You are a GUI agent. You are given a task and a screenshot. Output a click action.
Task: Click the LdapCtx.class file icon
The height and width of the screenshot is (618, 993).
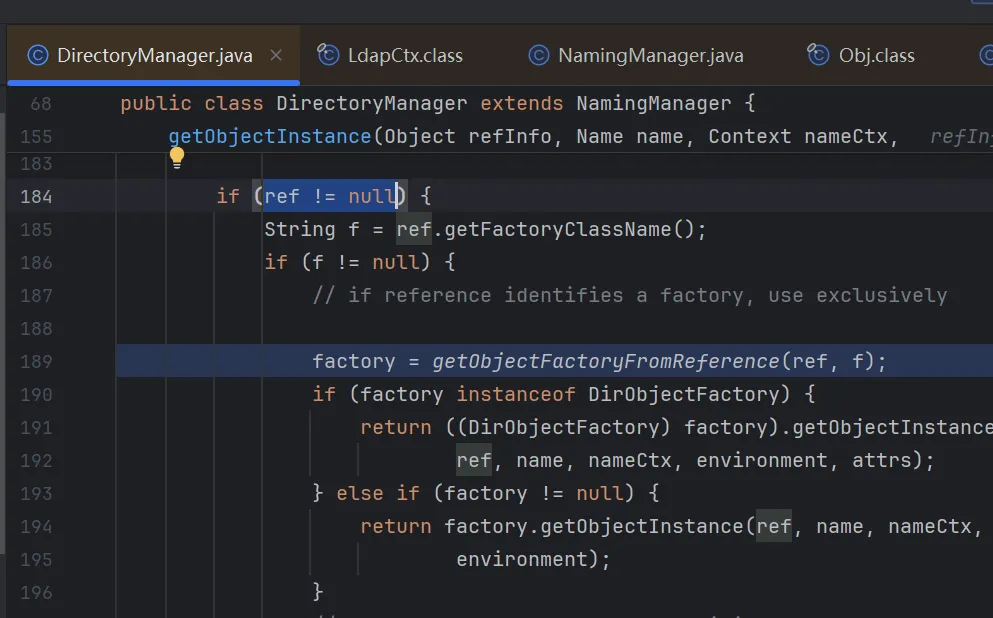[328, 54]
